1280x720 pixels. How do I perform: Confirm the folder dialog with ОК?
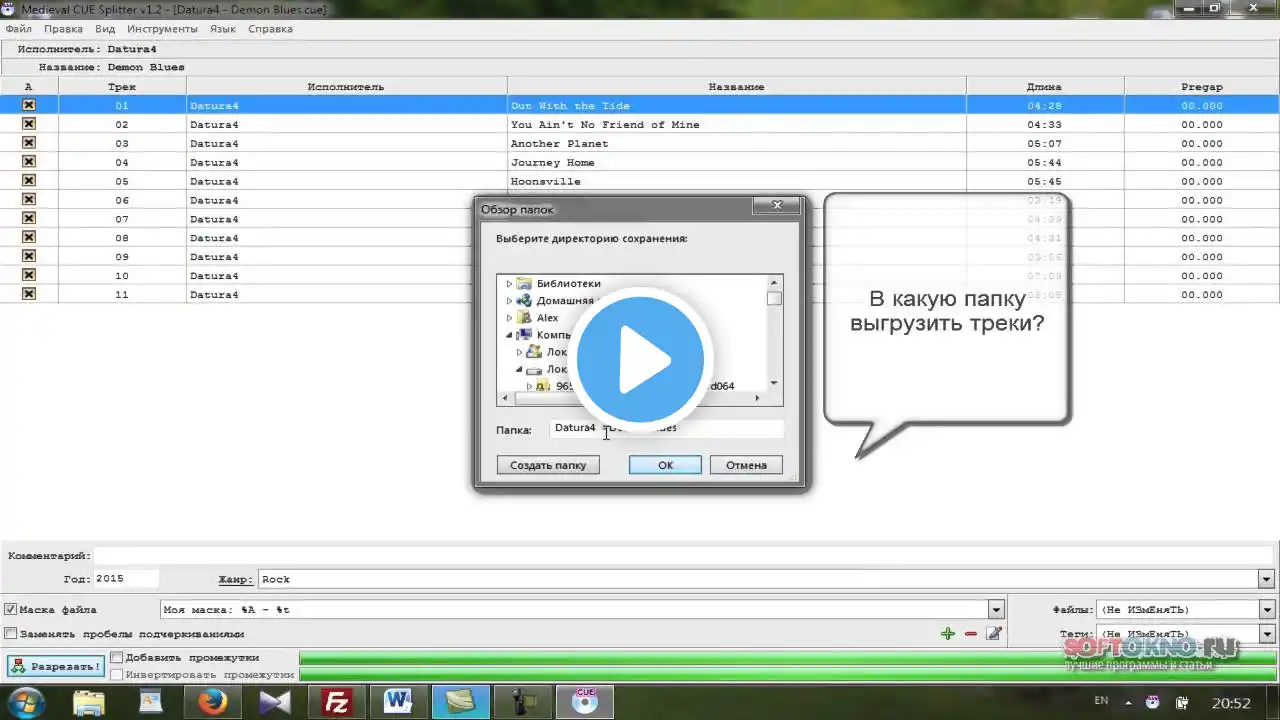tap(665, 465)
